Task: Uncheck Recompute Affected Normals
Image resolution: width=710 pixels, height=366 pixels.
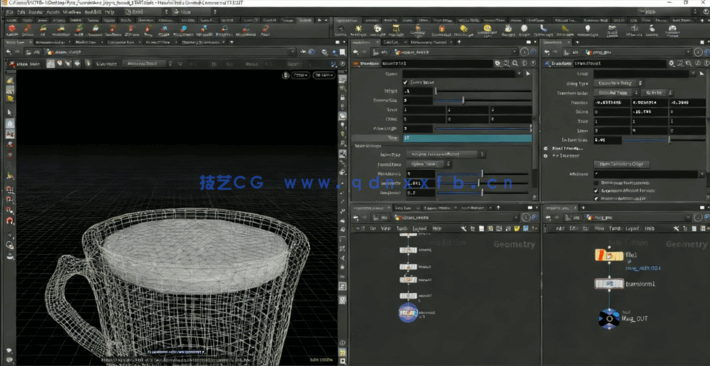Action: point(596,191)
